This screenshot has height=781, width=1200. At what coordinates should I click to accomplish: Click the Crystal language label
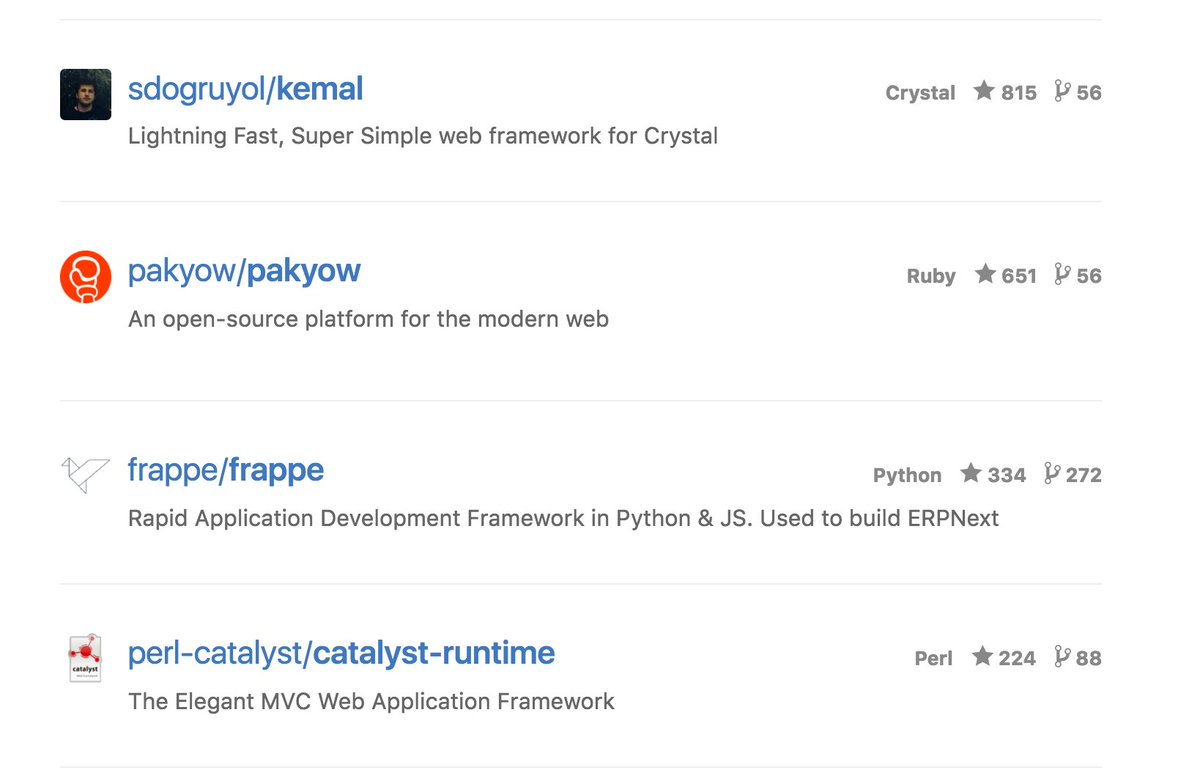pyautogui.click(x=920, y=93)
